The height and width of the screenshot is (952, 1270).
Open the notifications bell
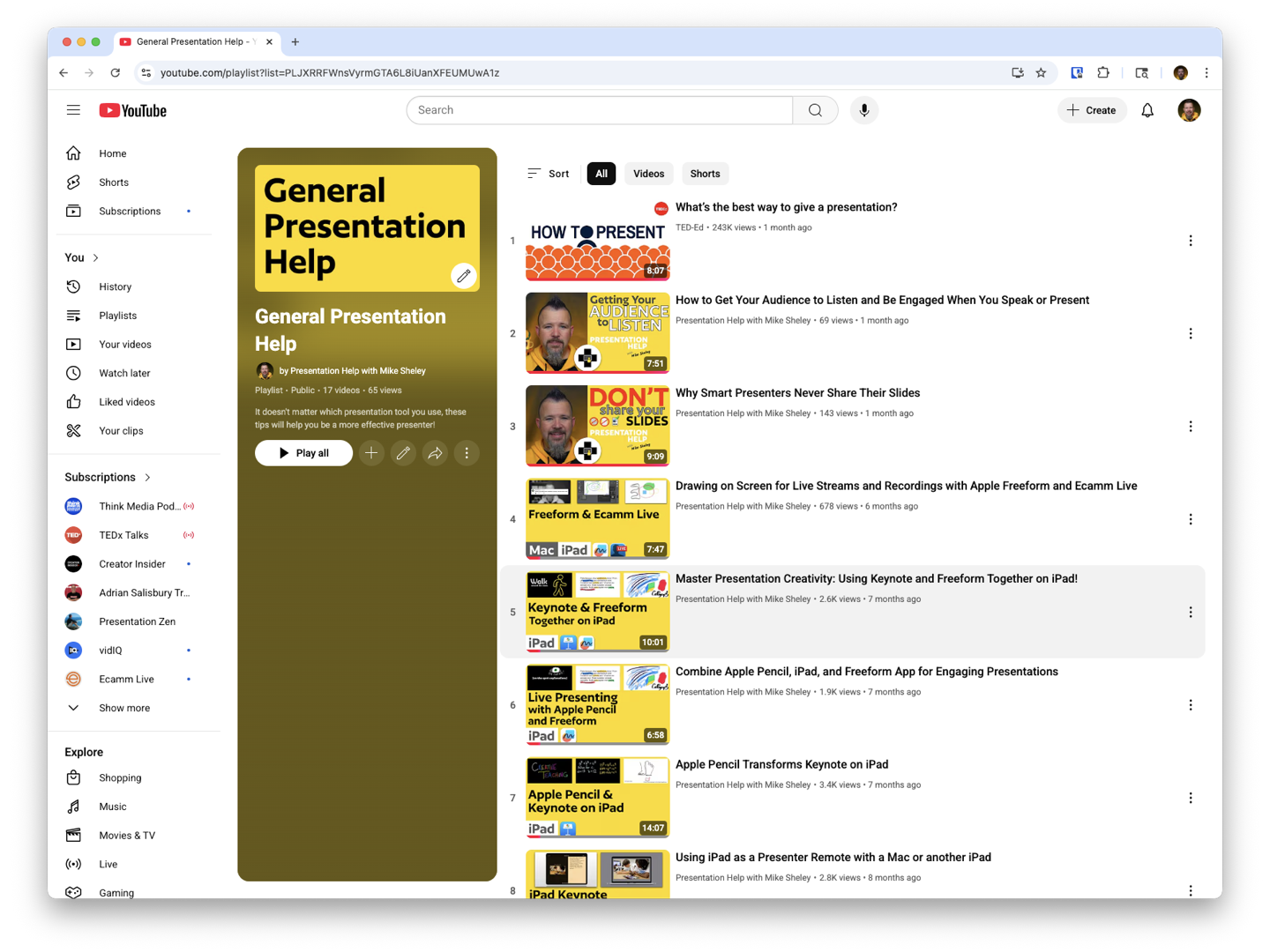click(1147, 110)
